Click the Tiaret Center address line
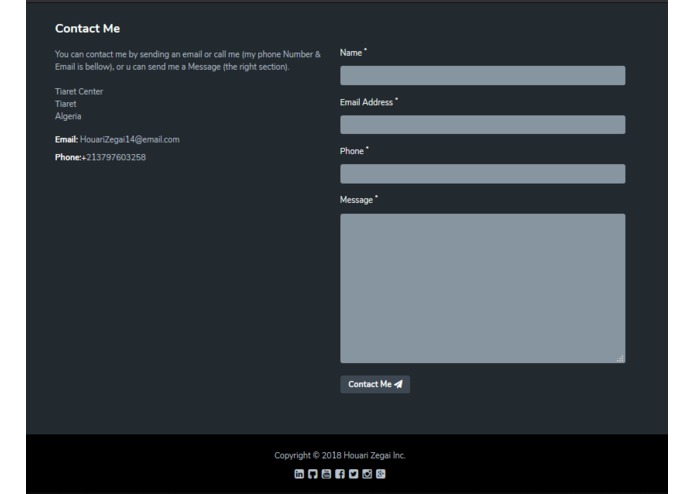This screenshot has height=494, width=695. tap(79, 91)
